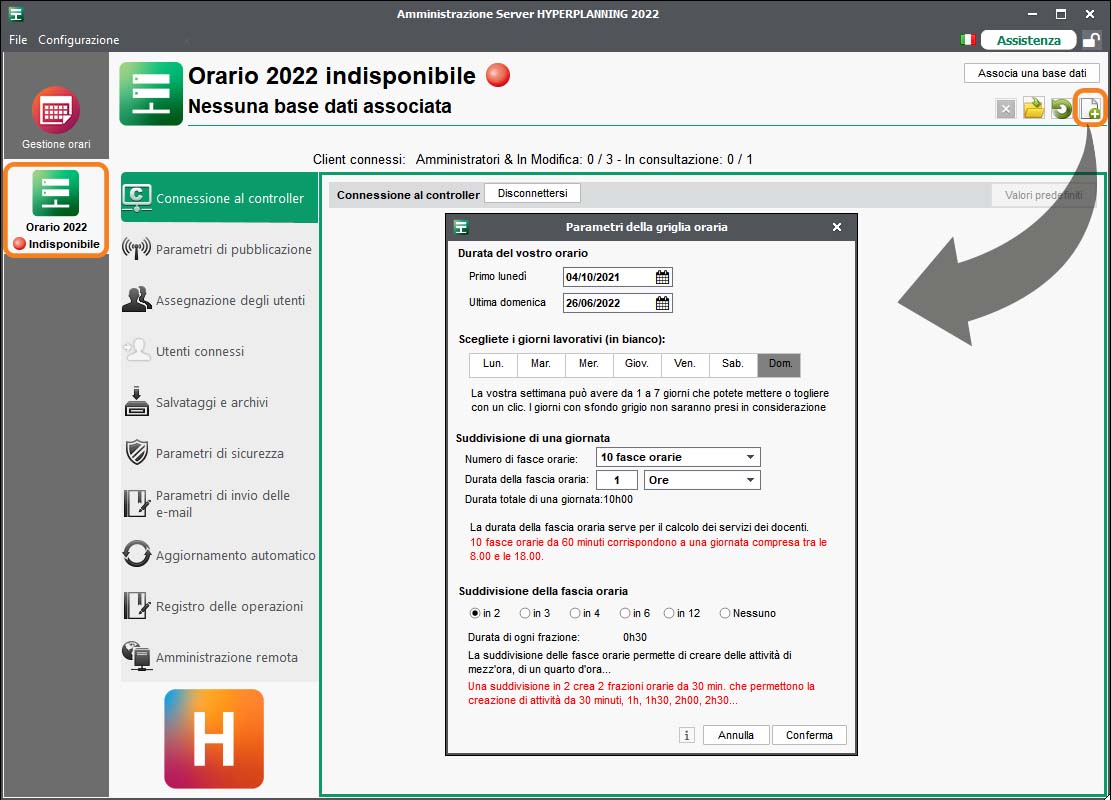Open the calendar for Primo lunedì
This screenshot has height=800, width=1111.
pyautogui.click(x=662, y=277)
